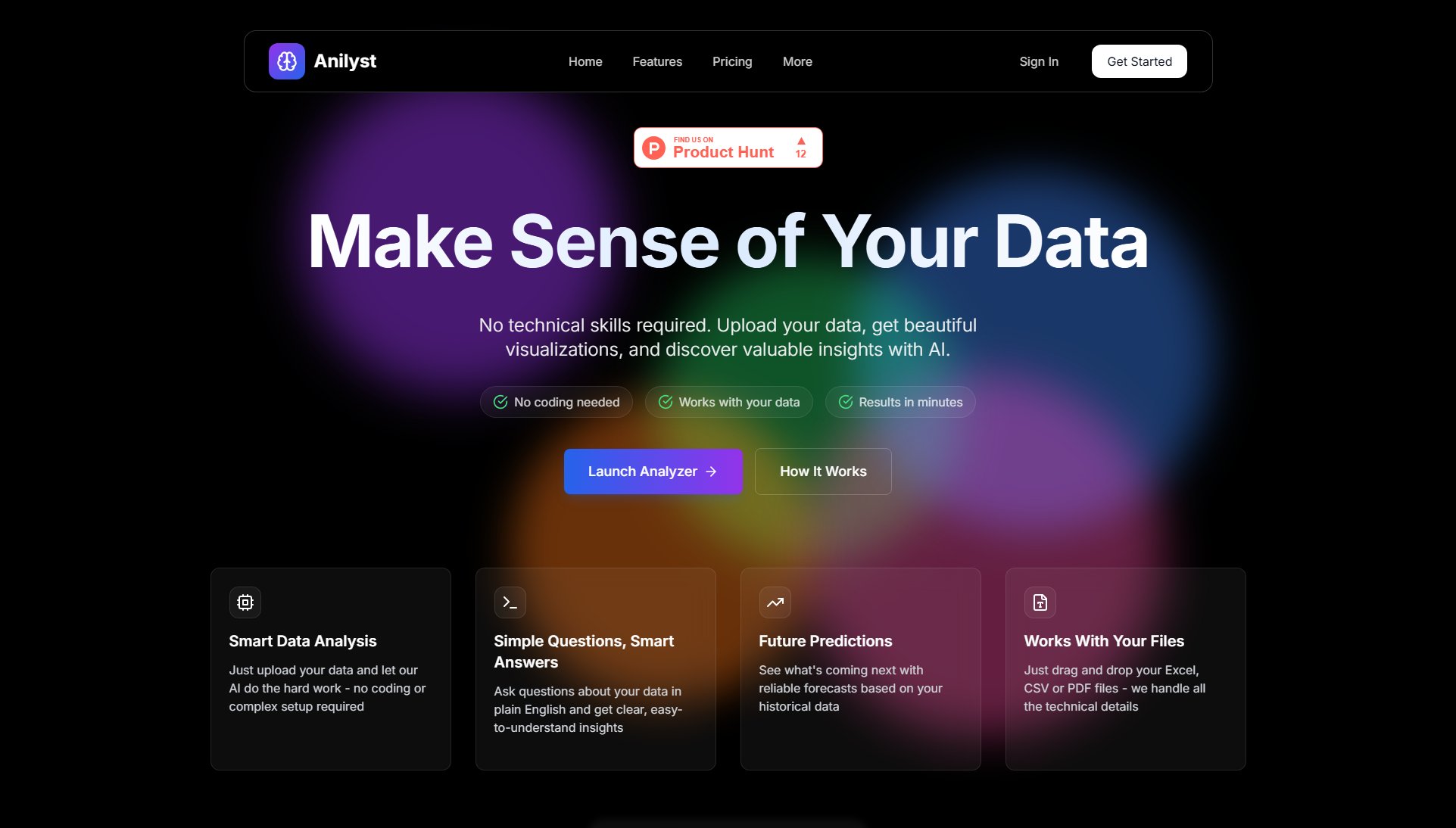The height and width of the screenshot is (828, 1456).
Task: Click the file icon on Works With Your Files
Action: click(1040, 602)
